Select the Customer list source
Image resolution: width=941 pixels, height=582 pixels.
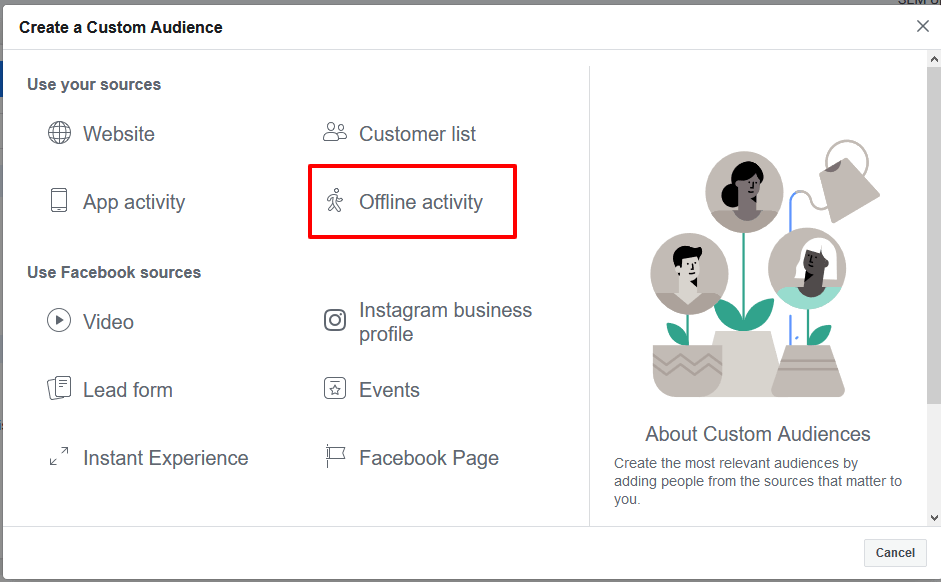pos(418,134)
